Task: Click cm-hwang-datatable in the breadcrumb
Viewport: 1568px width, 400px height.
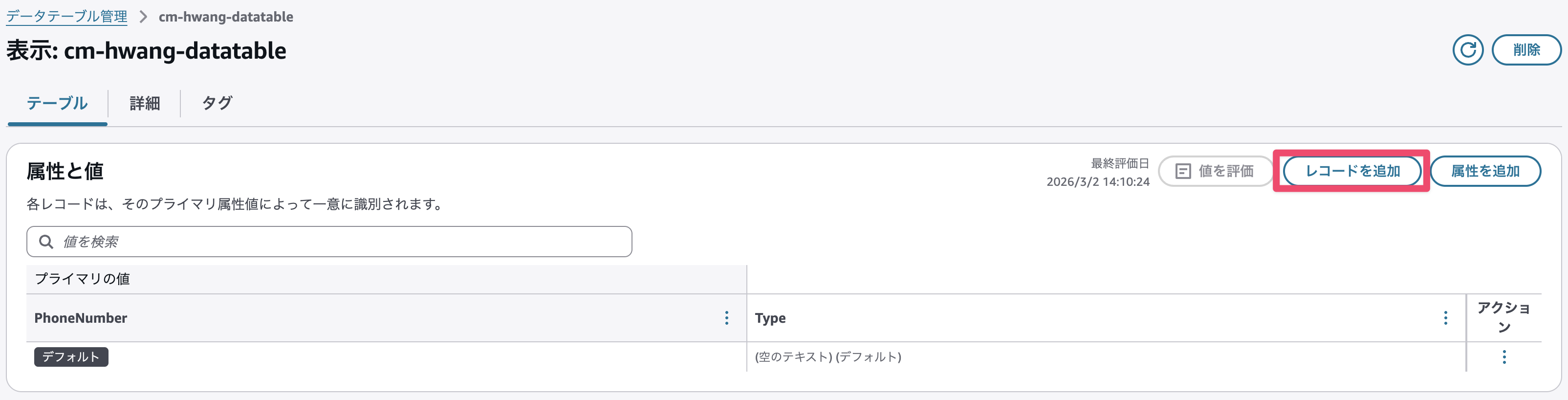Action: 226,17
